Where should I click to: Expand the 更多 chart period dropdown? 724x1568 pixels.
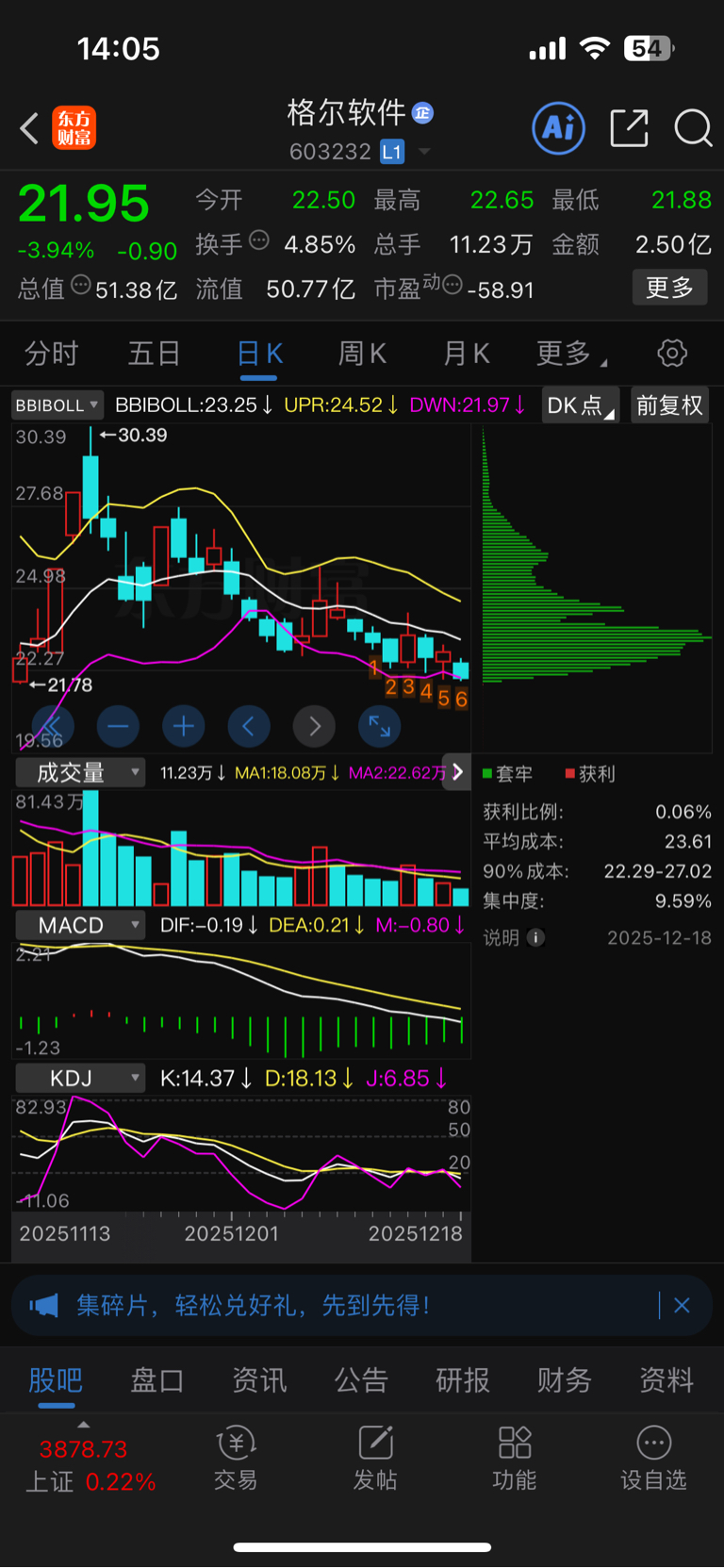point(571,354)
